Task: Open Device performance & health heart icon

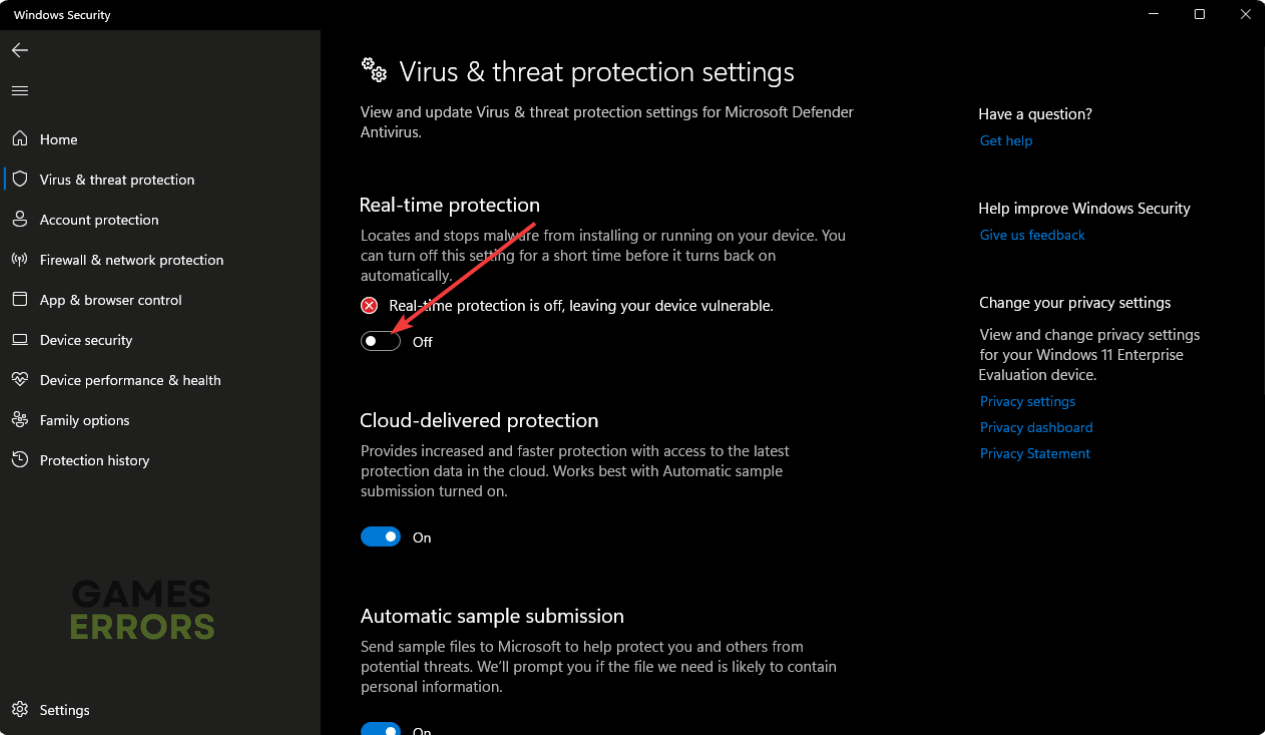Action: [x=20, y=380]
